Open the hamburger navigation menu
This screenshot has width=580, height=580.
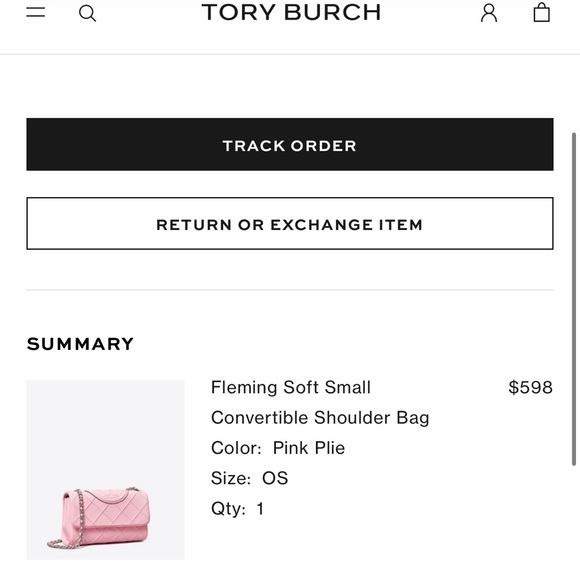click(x=36, y=12)
